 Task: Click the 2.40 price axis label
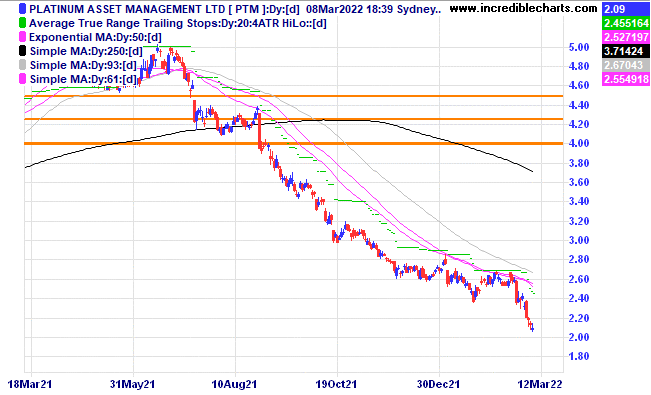579,298
